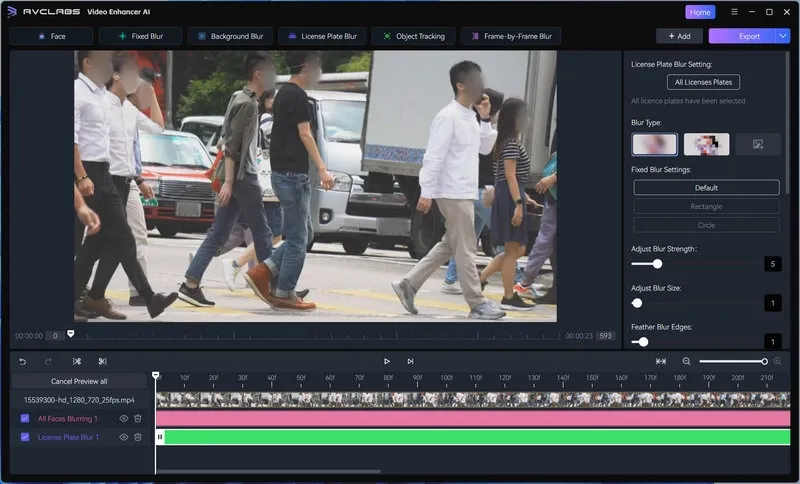Play the video preview

387,361
